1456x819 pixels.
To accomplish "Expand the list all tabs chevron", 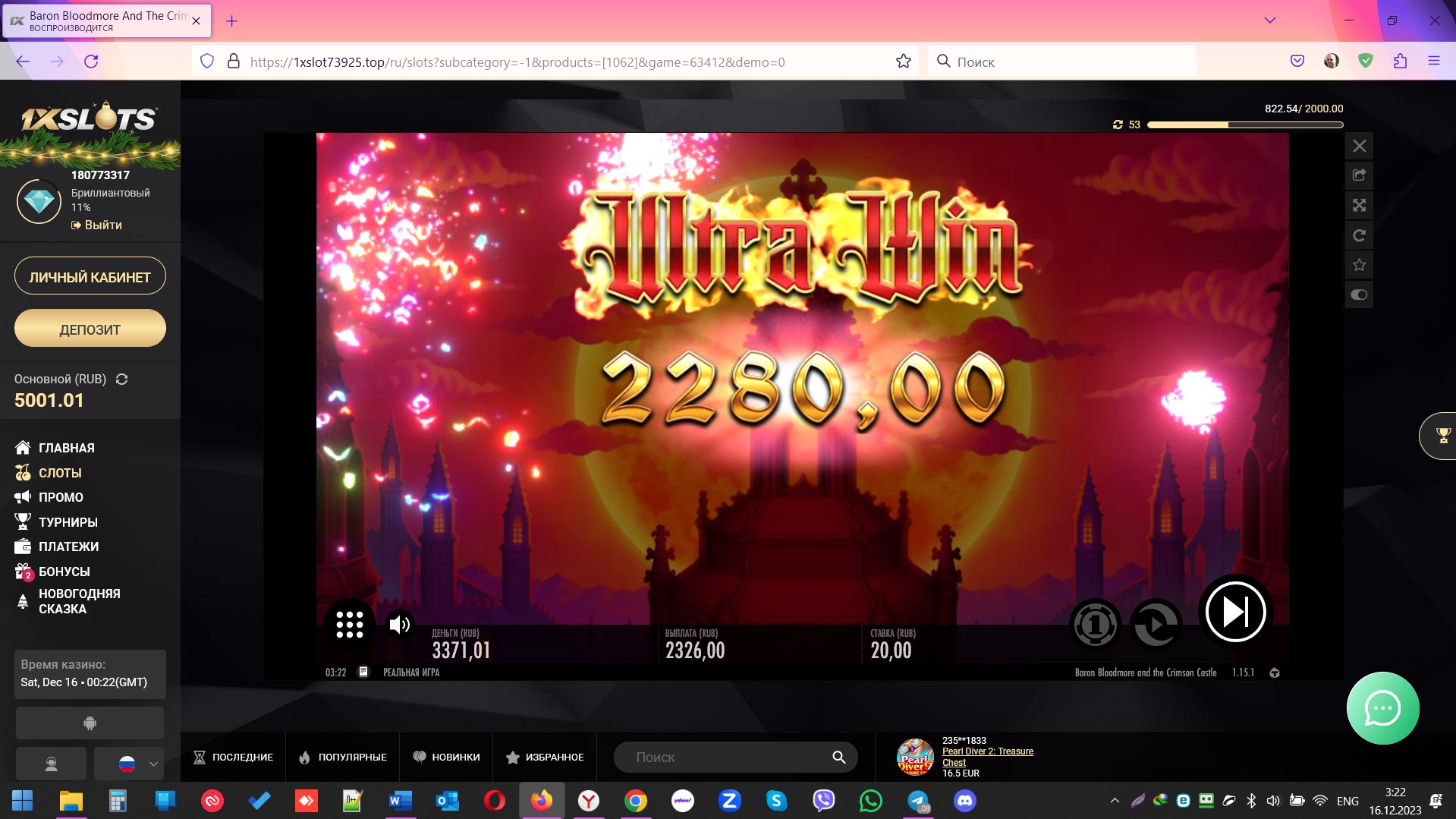I will click(x=1269, y=20).
